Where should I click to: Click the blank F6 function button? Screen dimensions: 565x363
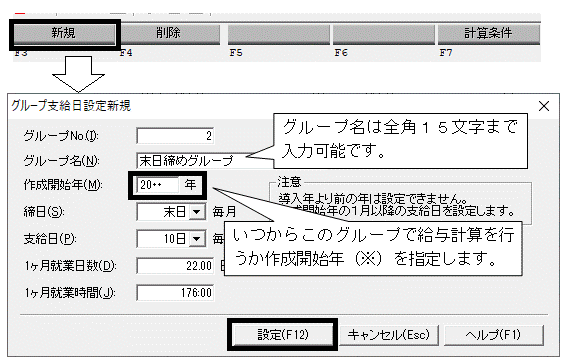click(x=384, y=35)
